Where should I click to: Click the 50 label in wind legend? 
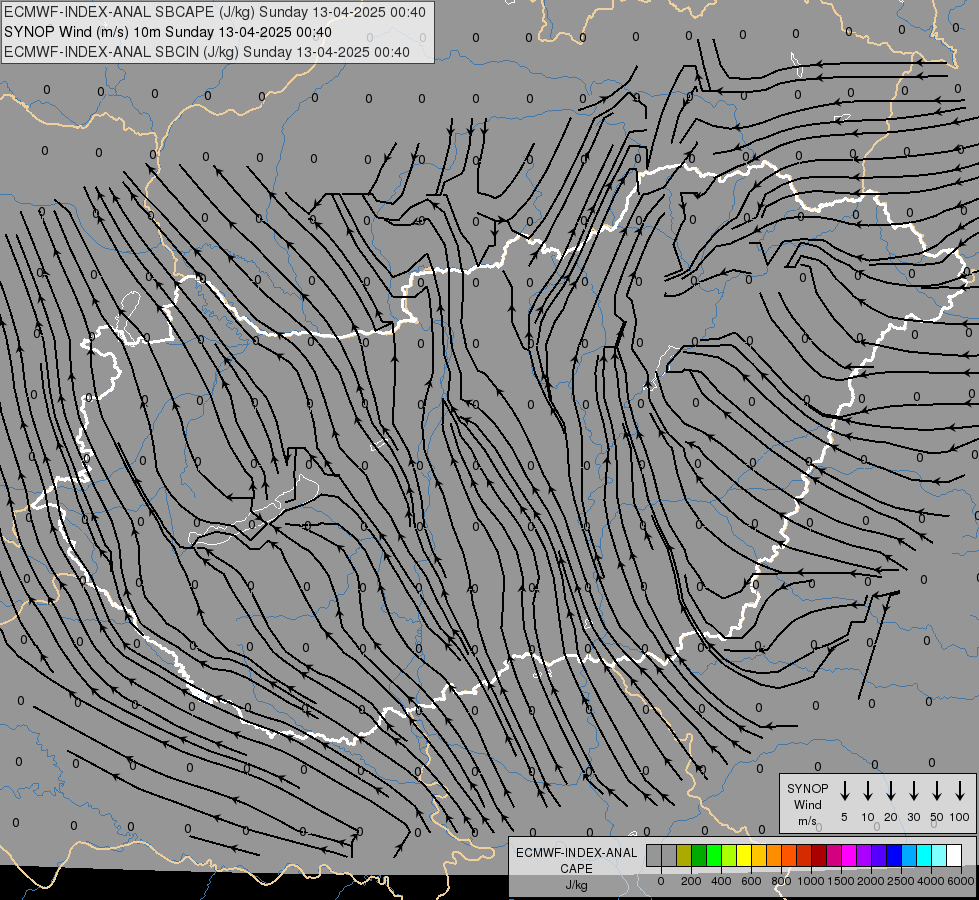pos(937,817)
